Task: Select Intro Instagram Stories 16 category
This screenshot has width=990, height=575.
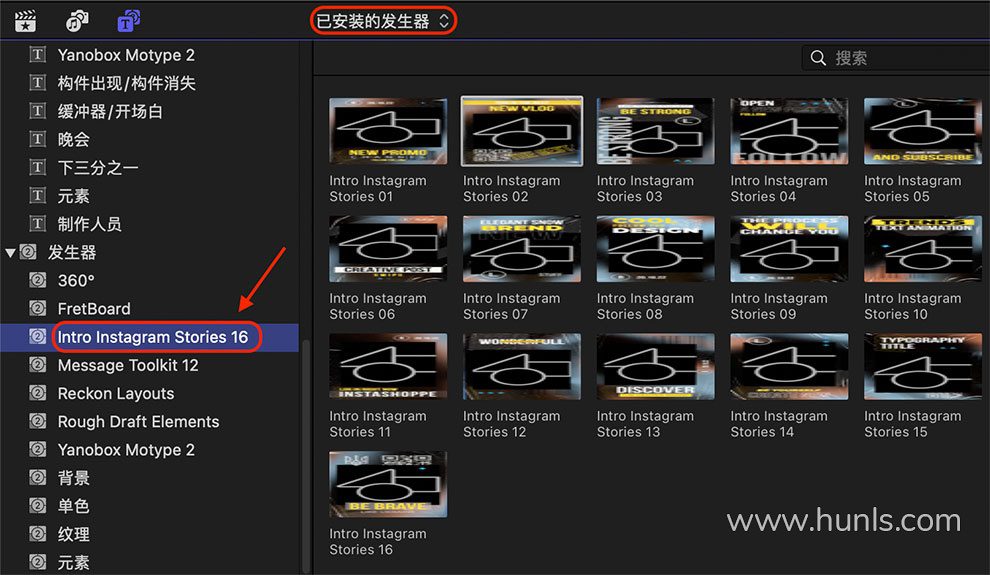Action: (x=150, y=337)
